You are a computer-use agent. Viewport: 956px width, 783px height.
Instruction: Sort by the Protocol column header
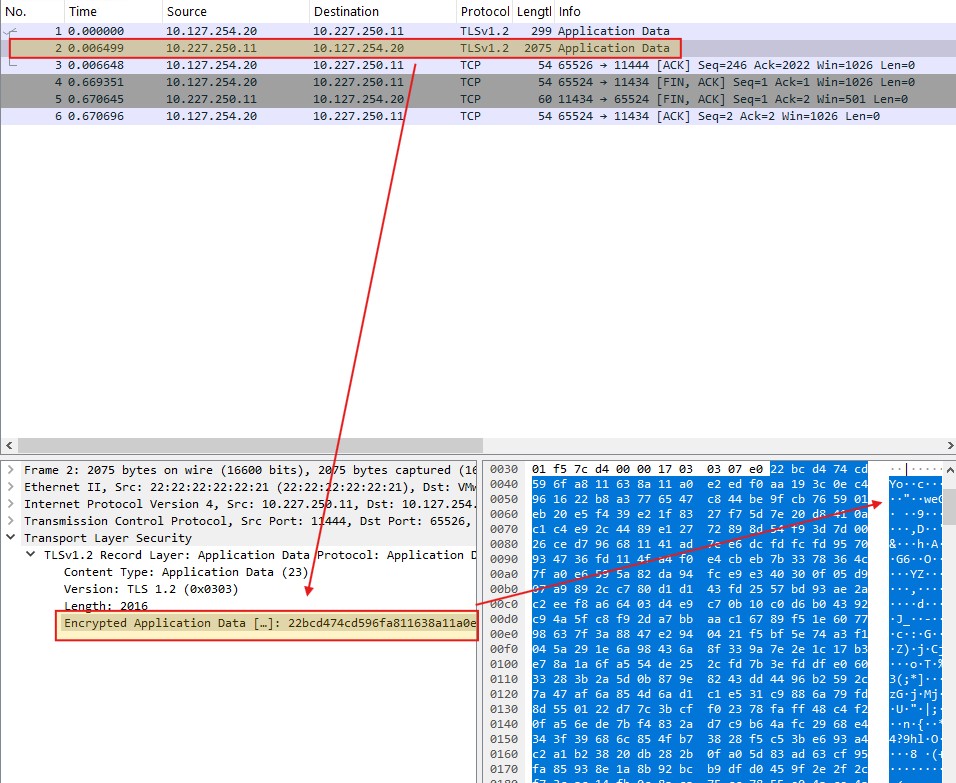tap(485, 11)
